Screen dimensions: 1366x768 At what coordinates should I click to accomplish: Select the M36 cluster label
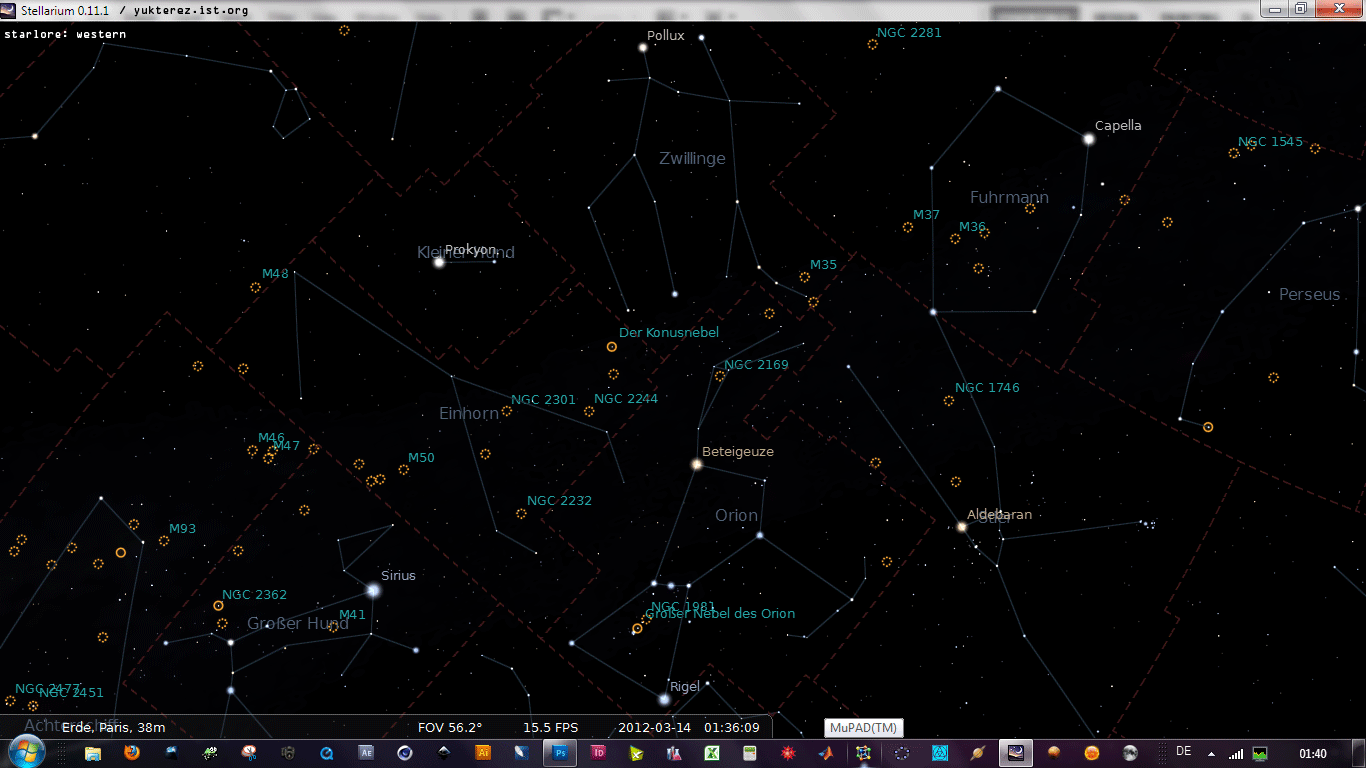(973, 227)
